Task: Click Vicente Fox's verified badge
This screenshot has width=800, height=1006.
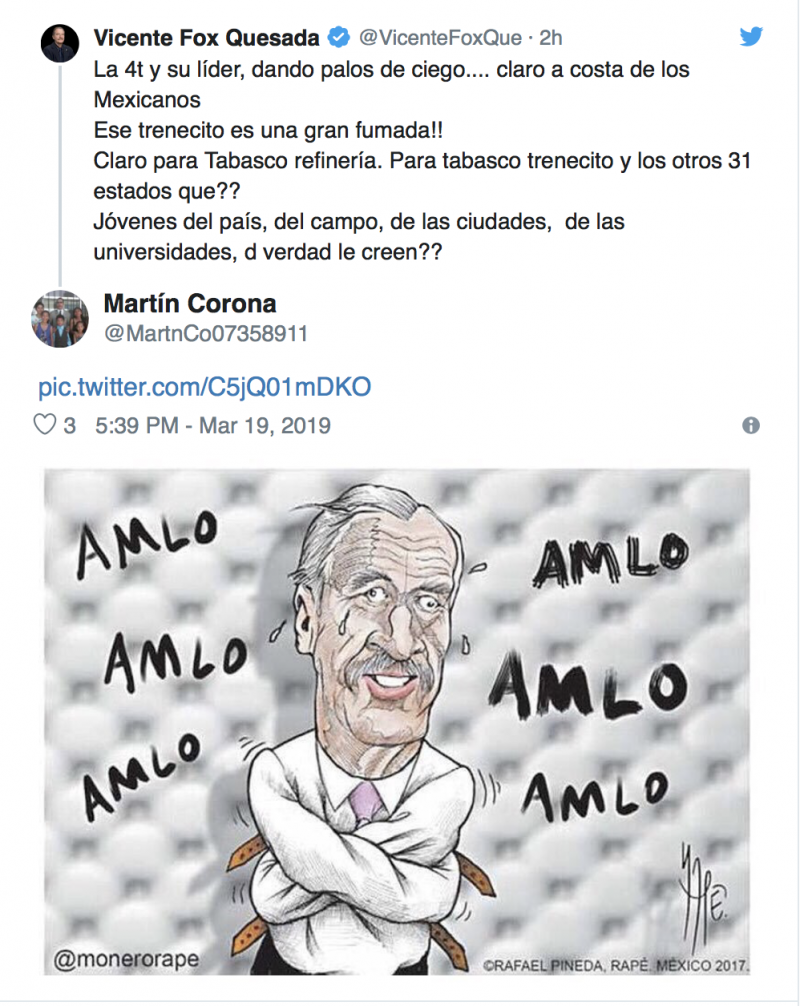Action: (x=339, y=37)
